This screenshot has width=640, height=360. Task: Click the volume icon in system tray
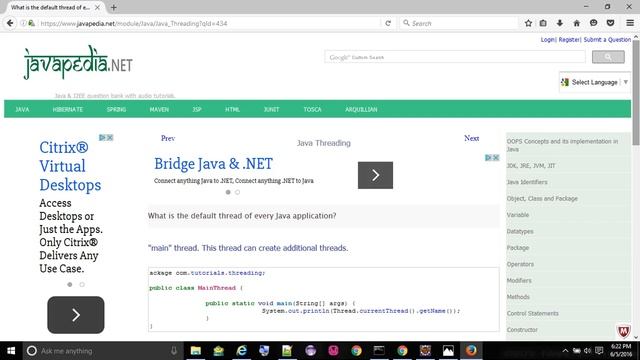point(587,351)
